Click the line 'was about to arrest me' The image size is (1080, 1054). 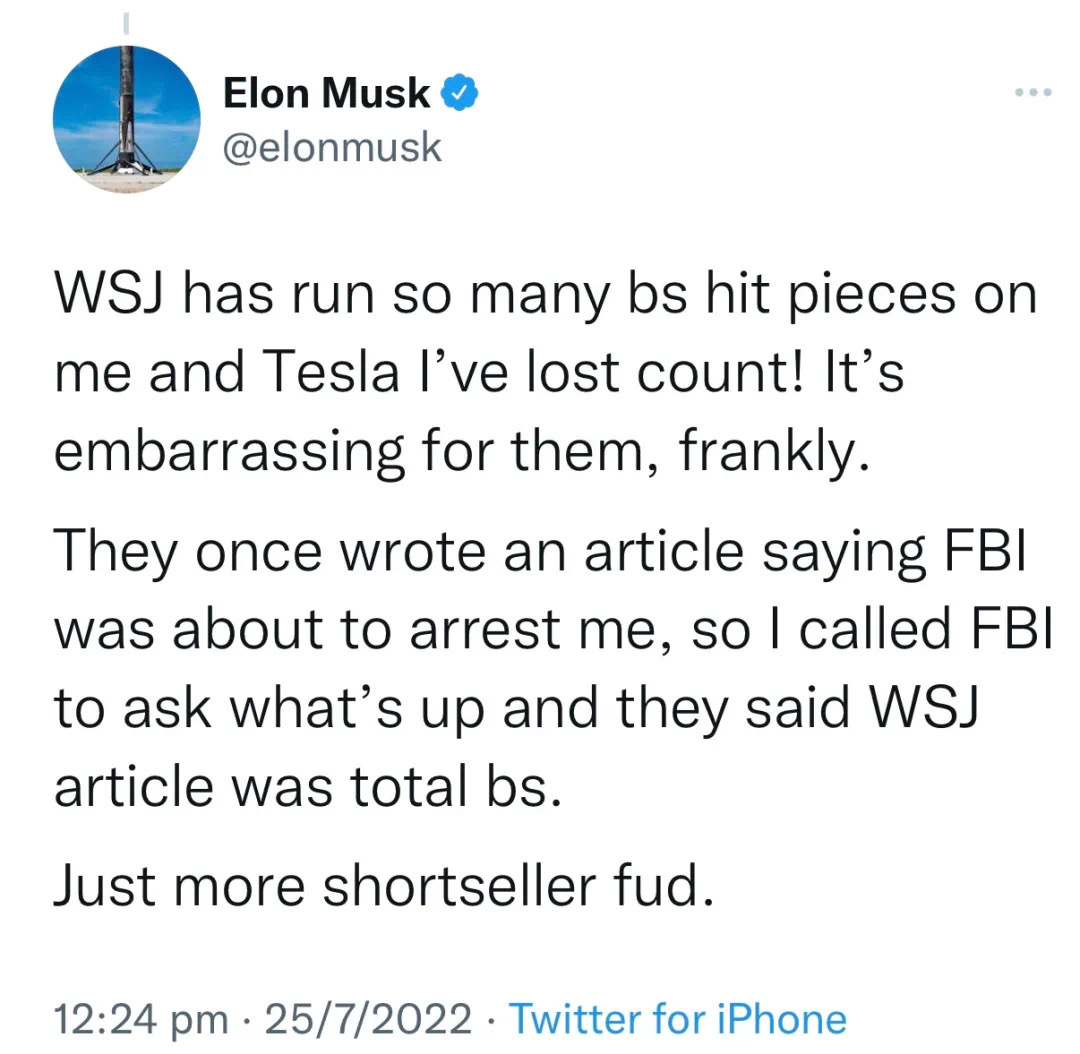tap(553, 630)
